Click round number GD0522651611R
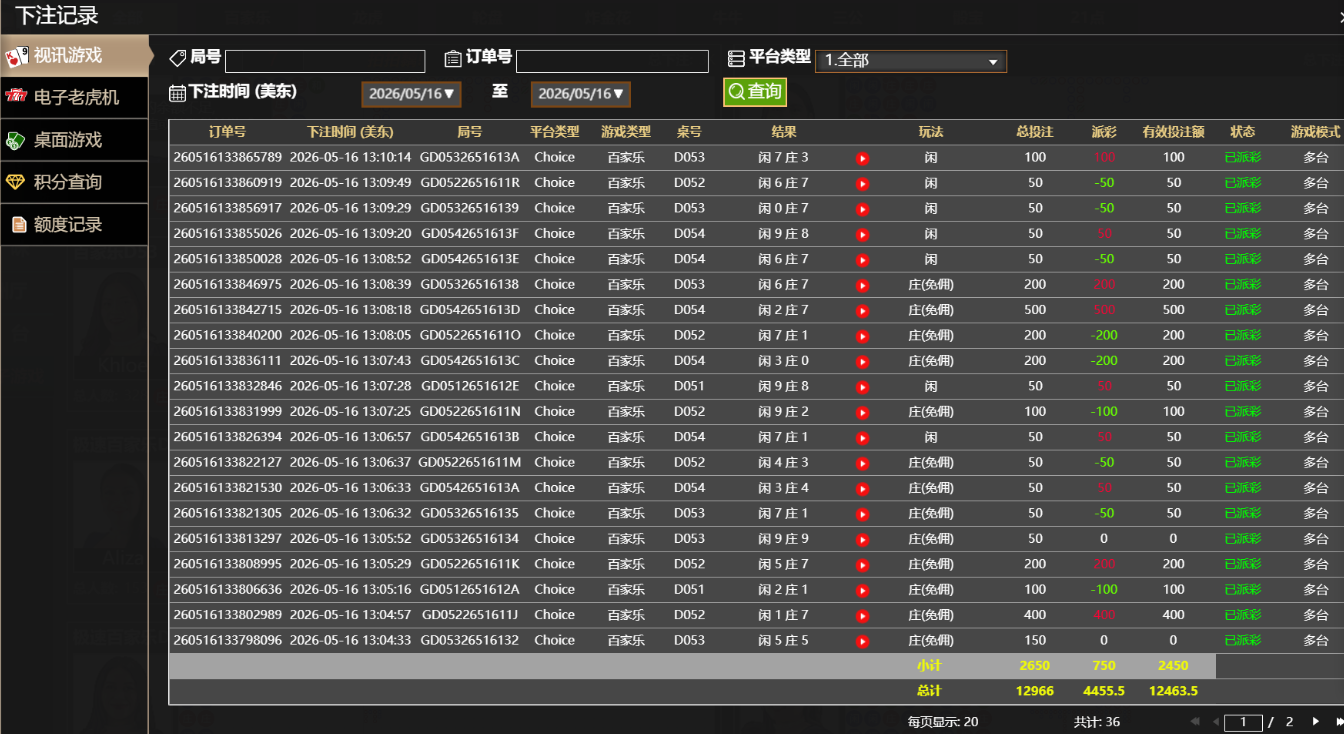1344x734 pixels. pyautogui.click(x=470, y=183)
